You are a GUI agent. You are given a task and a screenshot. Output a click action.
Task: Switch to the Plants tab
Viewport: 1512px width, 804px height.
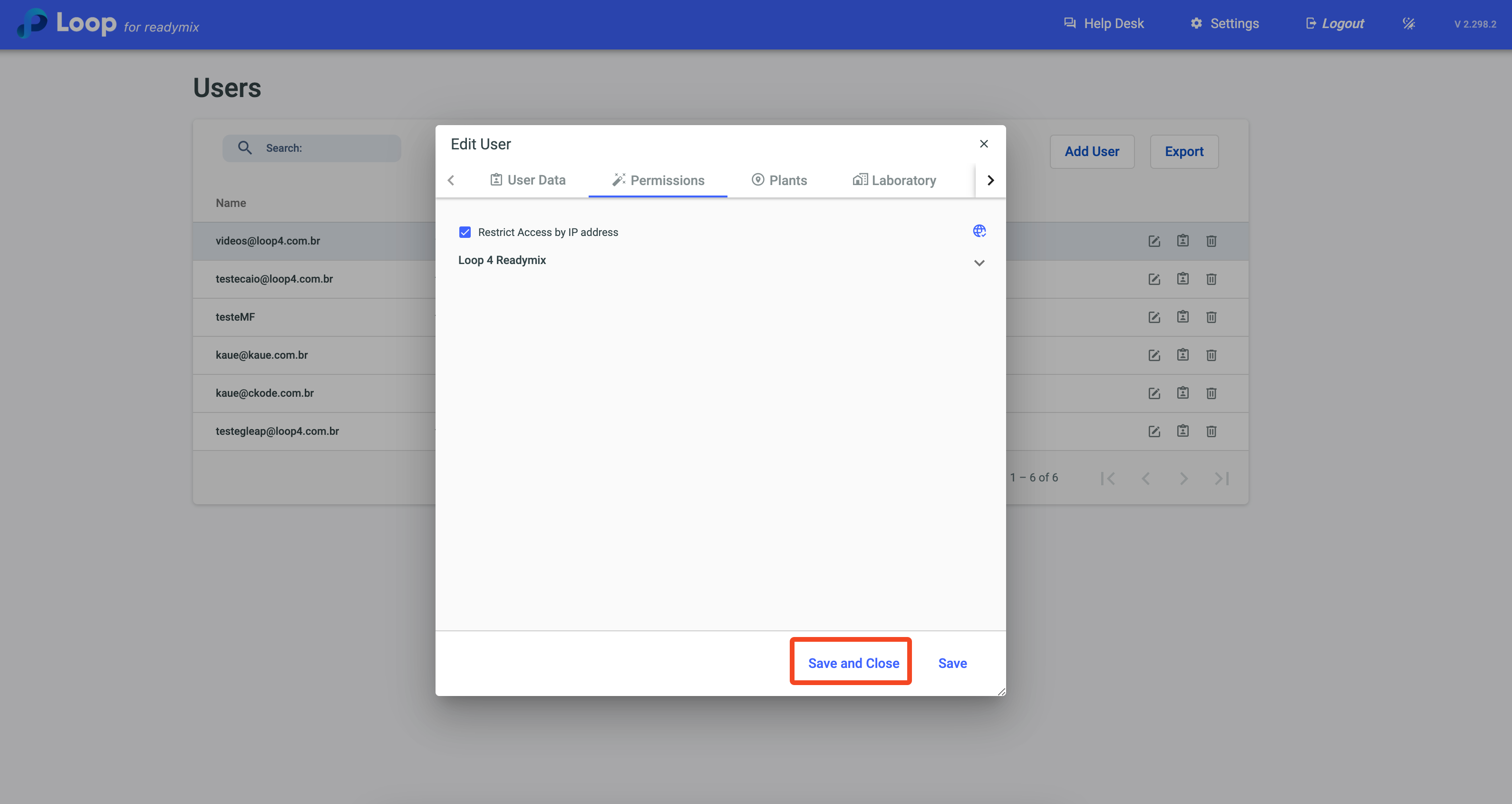point(779,180)
